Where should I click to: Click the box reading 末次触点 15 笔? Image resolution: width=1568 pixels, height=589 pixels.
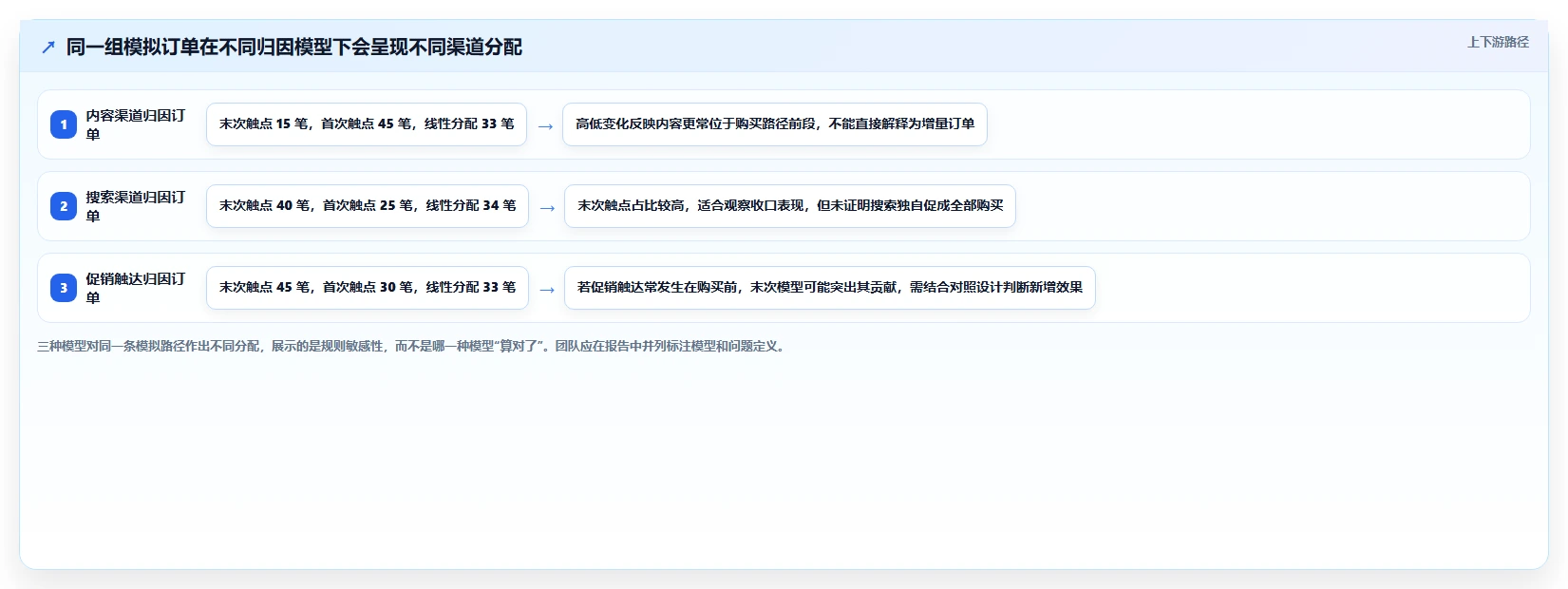(367, 124)
